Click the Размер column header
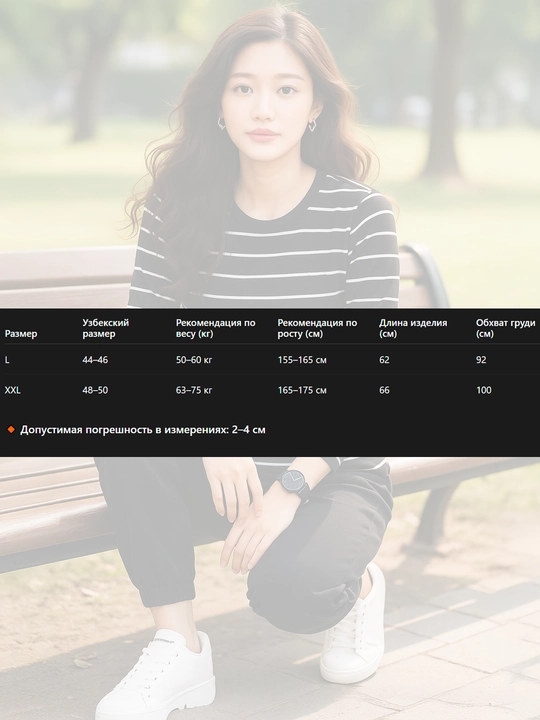The height and width of the screenshot is (720, 540). click(21, 334)
